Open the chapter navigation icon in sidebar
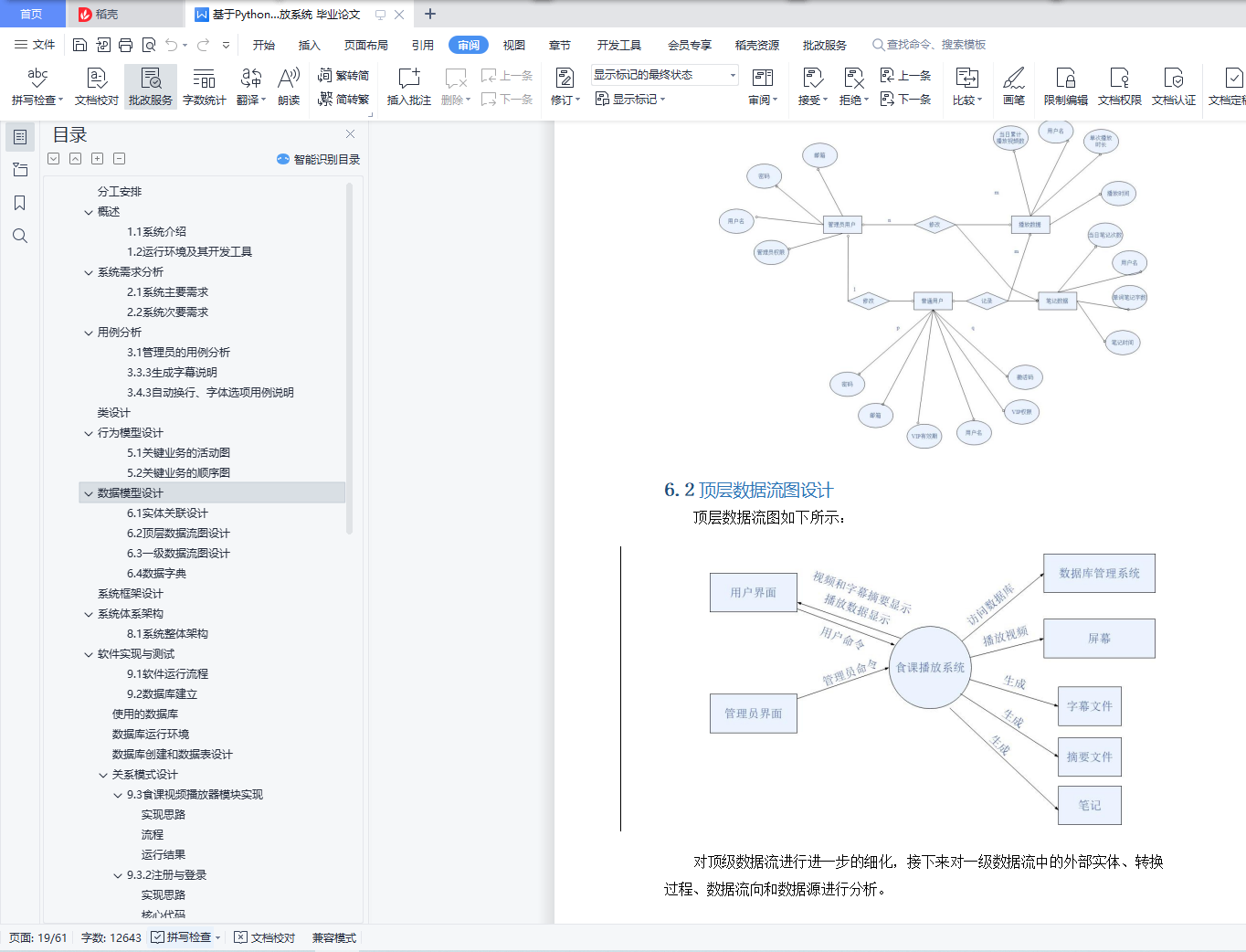This screenshot has height=952, width=1246. click(x=20, y=170)
